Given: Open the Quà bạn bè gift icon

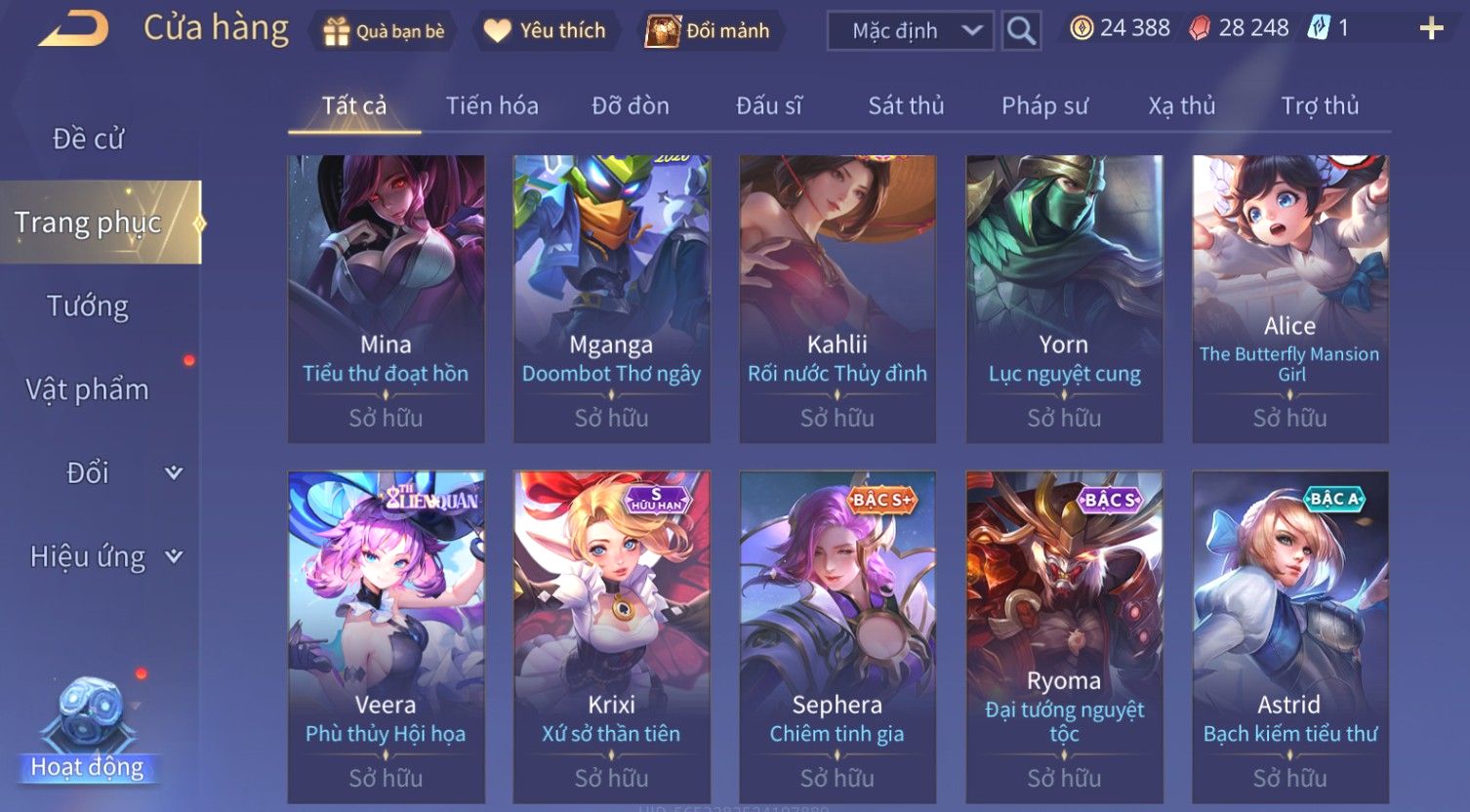Looking at the screenshot, I should [337, 31].
